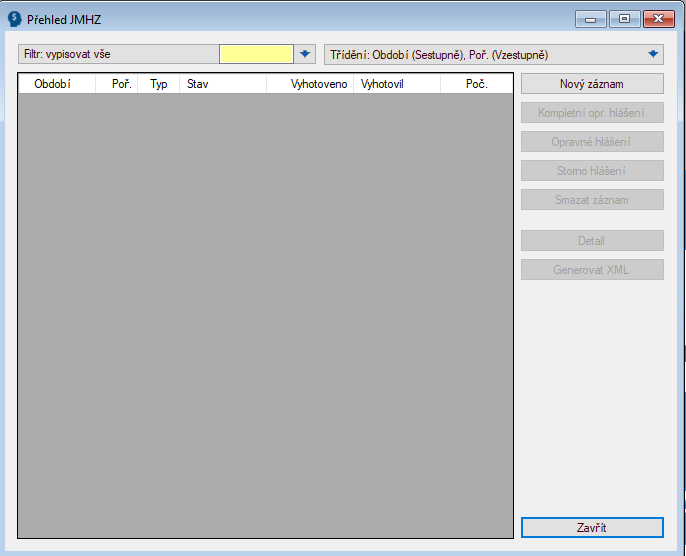Sort by the Typ column header
686x556 pixels.
(159, 84)
